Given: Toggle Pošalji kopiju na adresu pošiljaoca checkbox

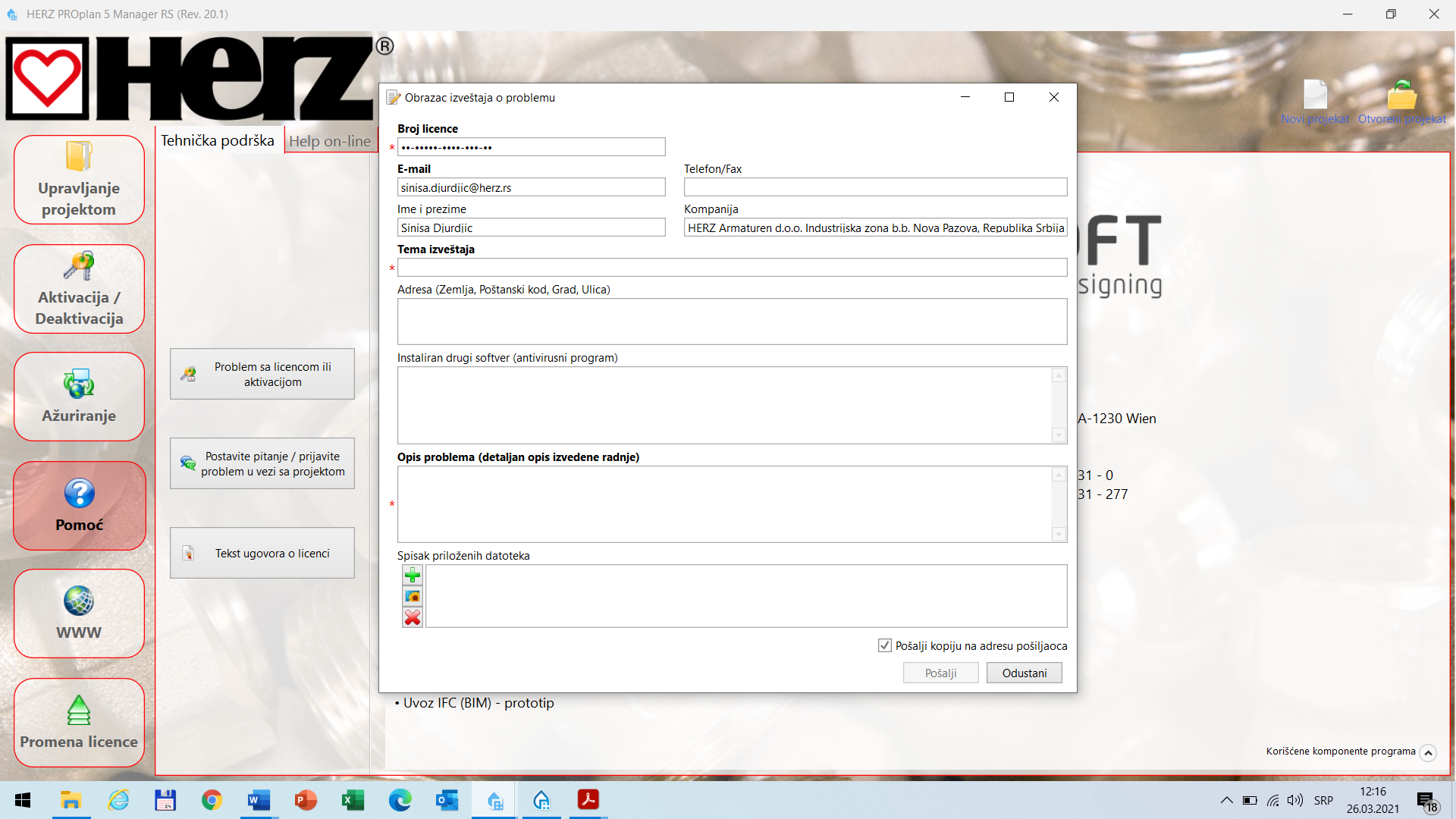Looking at the screenshot, I should (884, 645).
